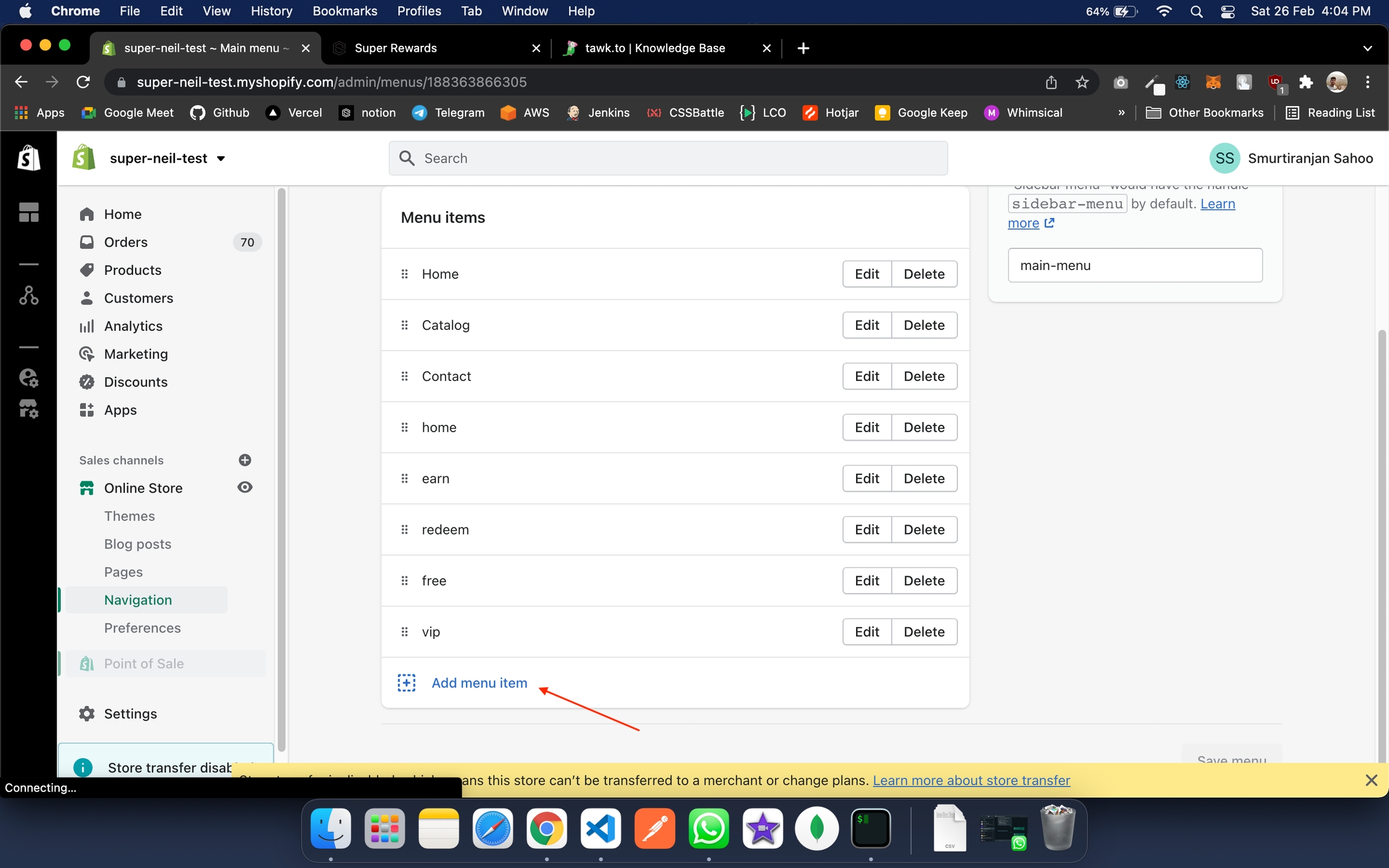Open Settings gear in sidebar
The height and width of the screenshot is (868, 1389).
tap(87, 713)
